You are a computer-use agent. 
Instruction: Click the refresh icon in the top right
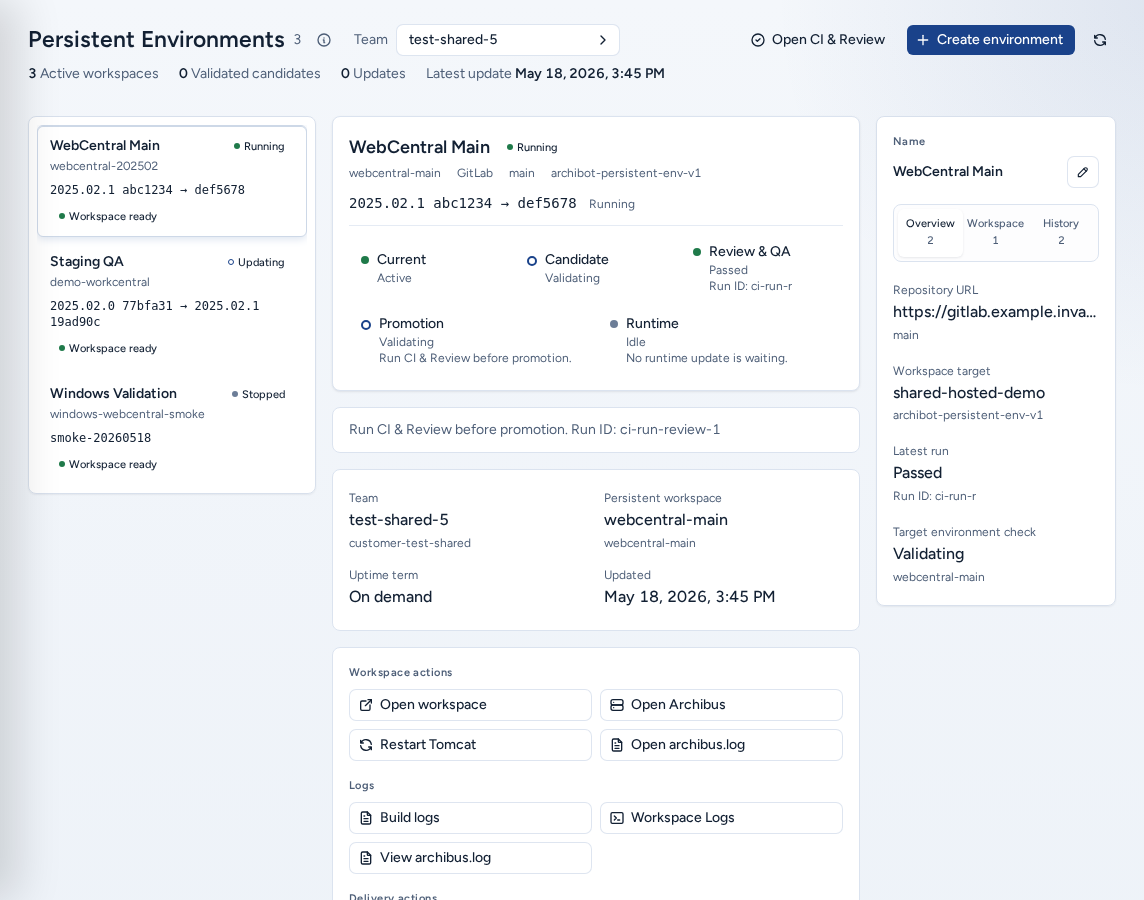pyautogui.click(x=1099, y=40)
